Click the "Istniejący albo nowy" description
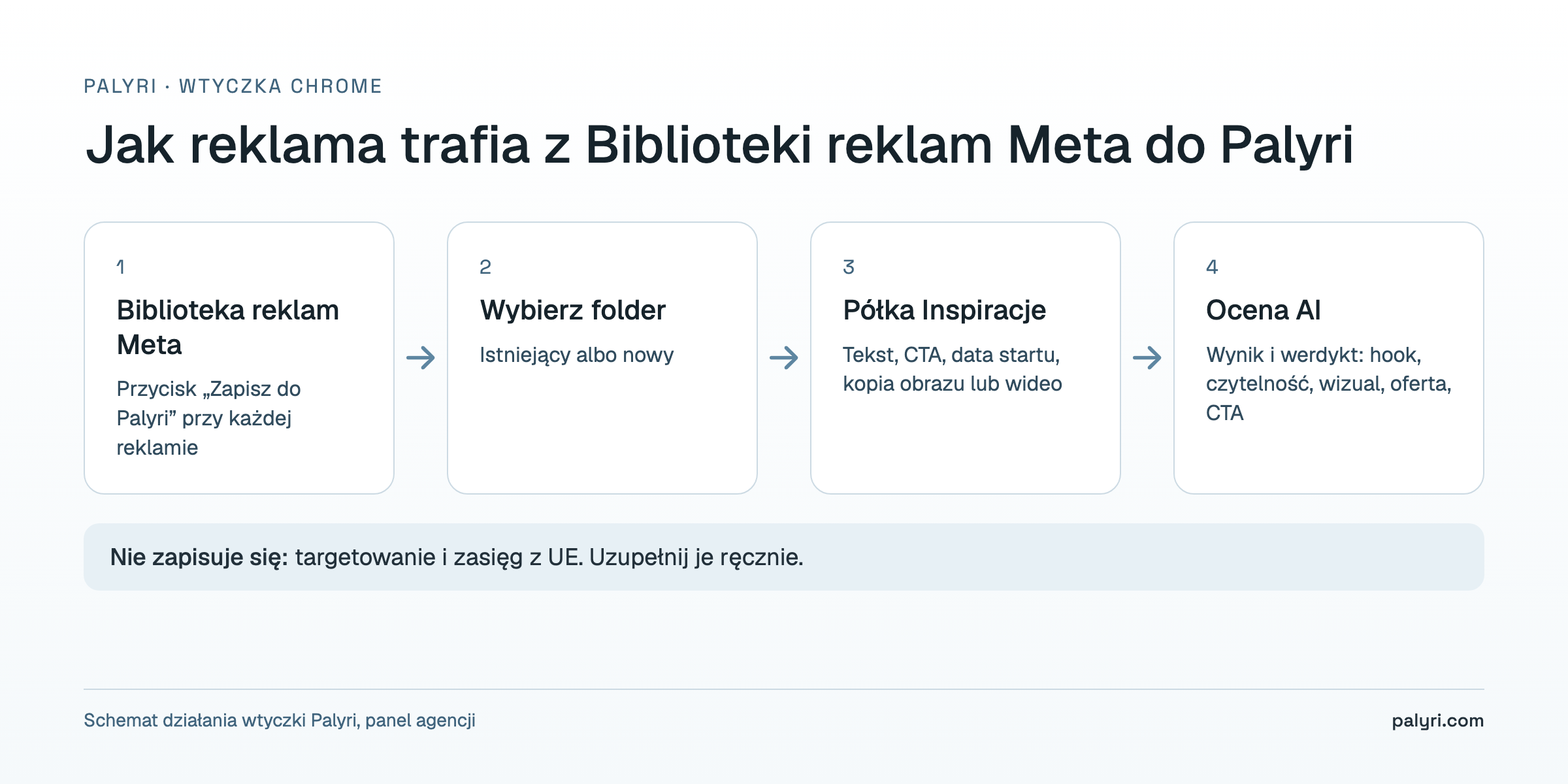 coord(576,355)
